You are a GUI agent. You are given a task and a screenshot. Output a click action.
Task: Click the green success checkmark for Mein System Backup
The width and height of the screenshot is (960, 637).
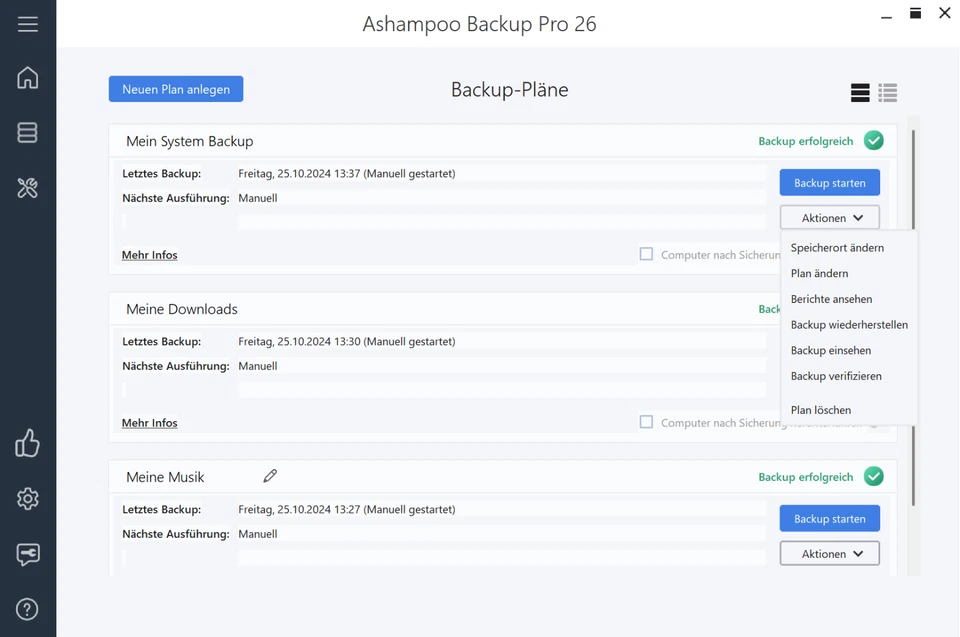(873, 140)
